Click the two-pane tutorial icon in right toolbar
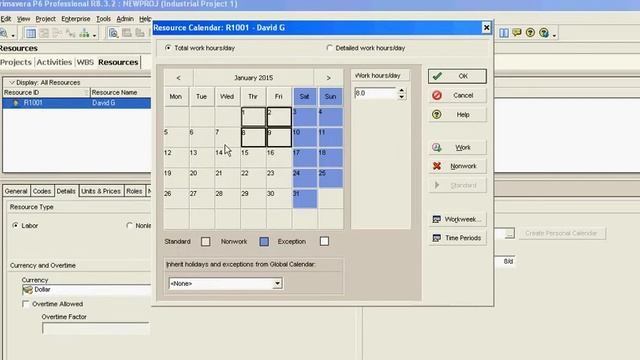Viewport: 640px width, 360px height. (504, 33)
